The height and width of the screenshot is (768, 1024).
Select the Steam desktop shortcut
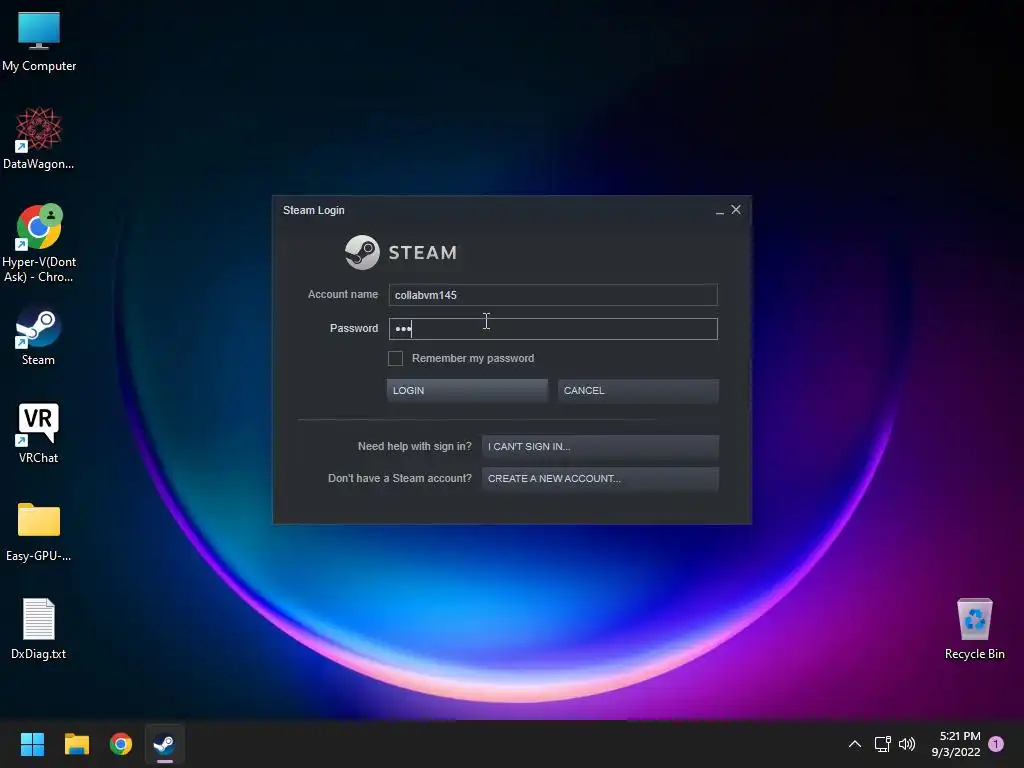pos(39,336)
